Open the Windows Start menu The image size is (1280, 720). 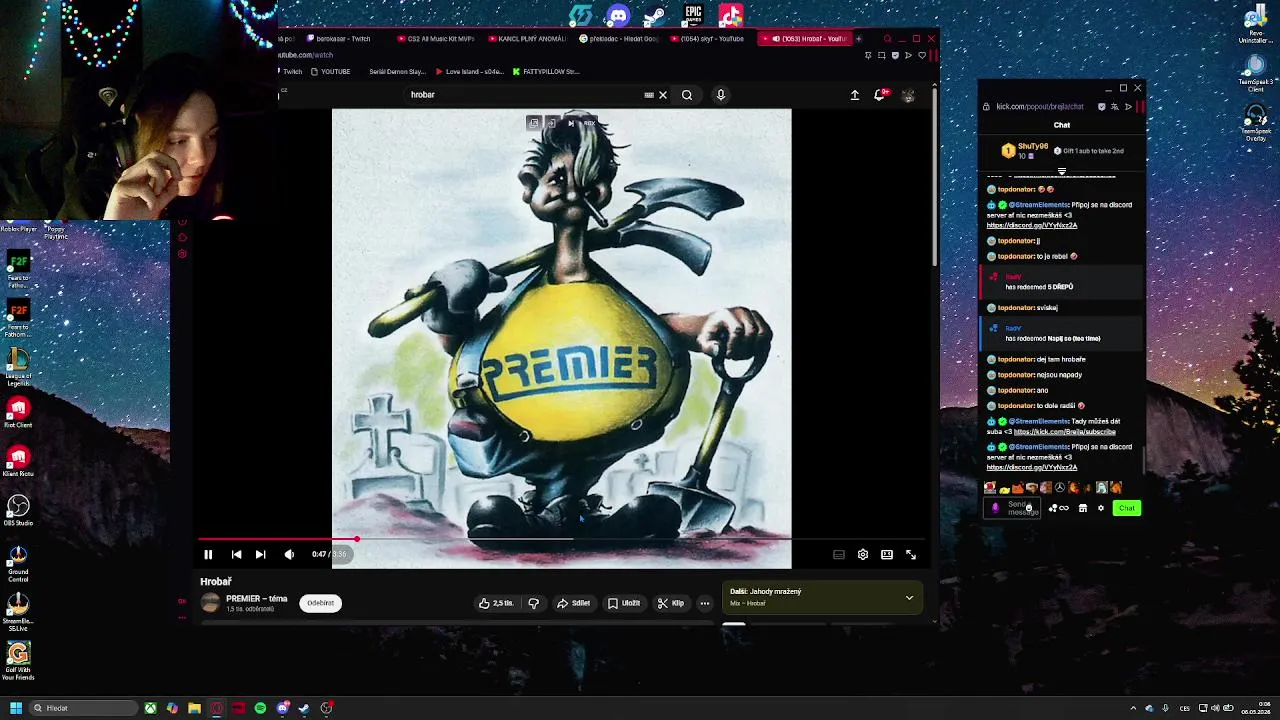click(x=16, y=708)
